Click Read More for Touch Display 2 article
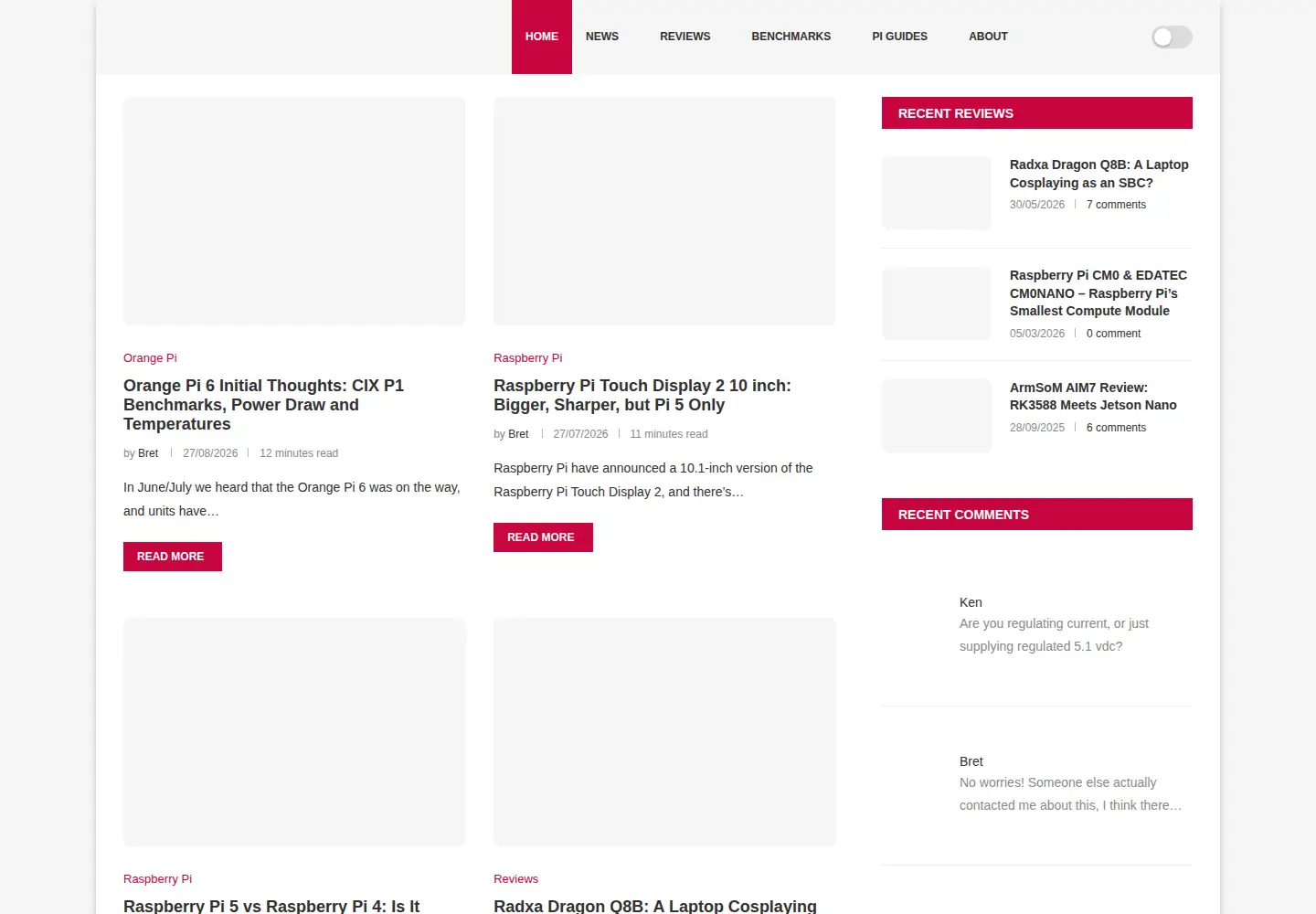Screen dimensions: 1316x914 coord(543,537)
